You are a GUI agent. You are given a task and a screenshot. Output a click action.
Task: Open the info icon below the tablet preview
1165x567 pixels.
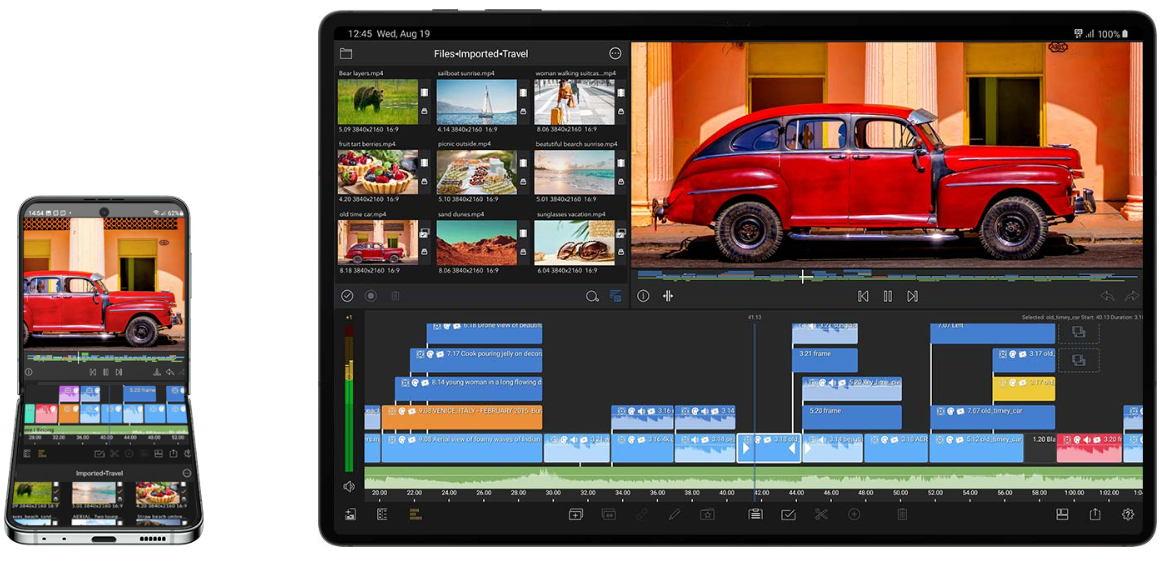point(643,296)
